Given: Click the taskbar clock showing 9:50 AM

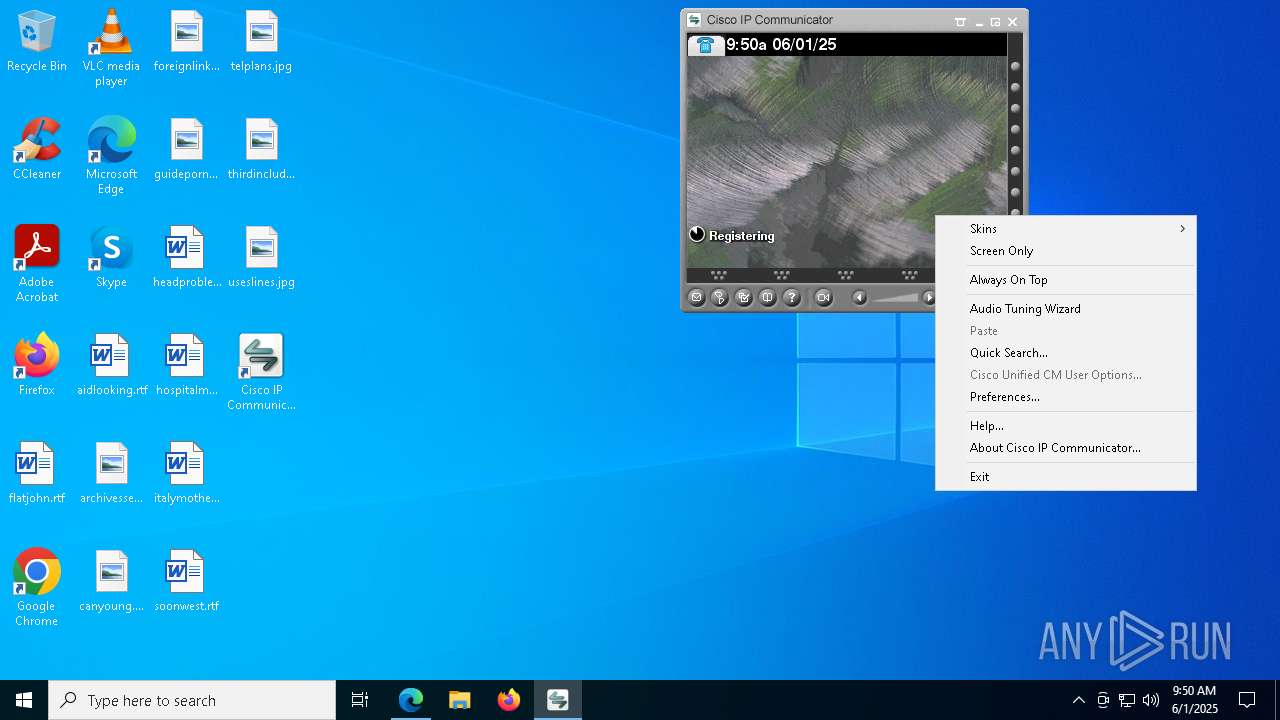Looking at the screenshot, I should 1195,700.
